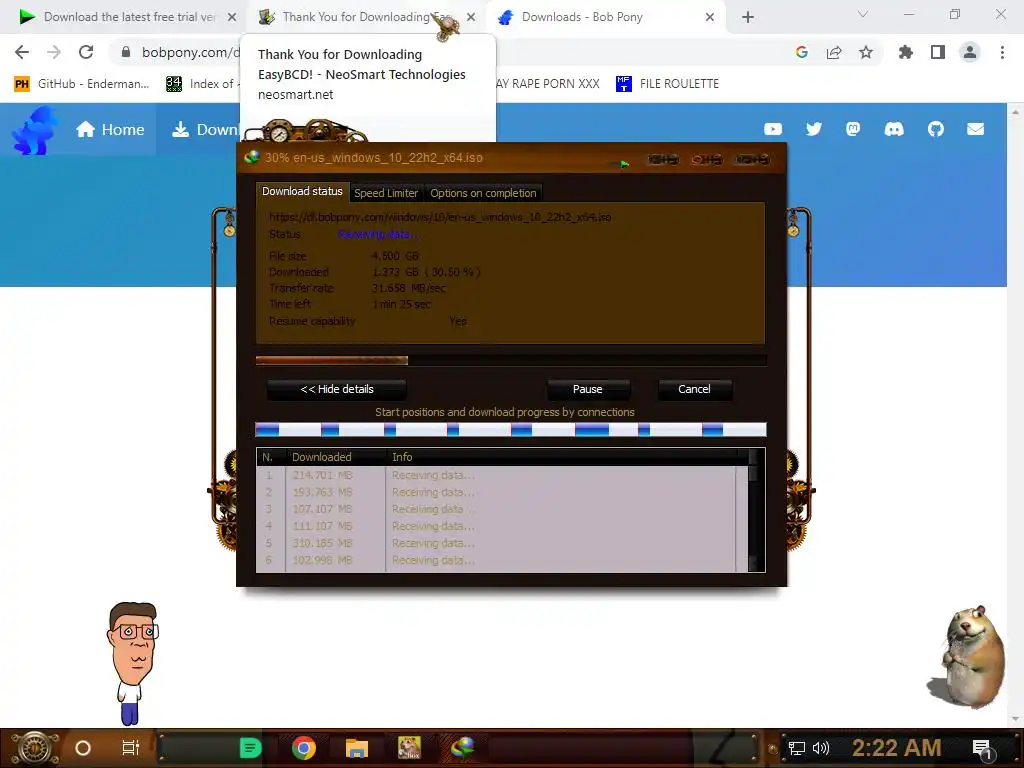The height and width of the screenshot is (768, 1024).
Task: Cancel the ISO download
Action: (694, 389)
